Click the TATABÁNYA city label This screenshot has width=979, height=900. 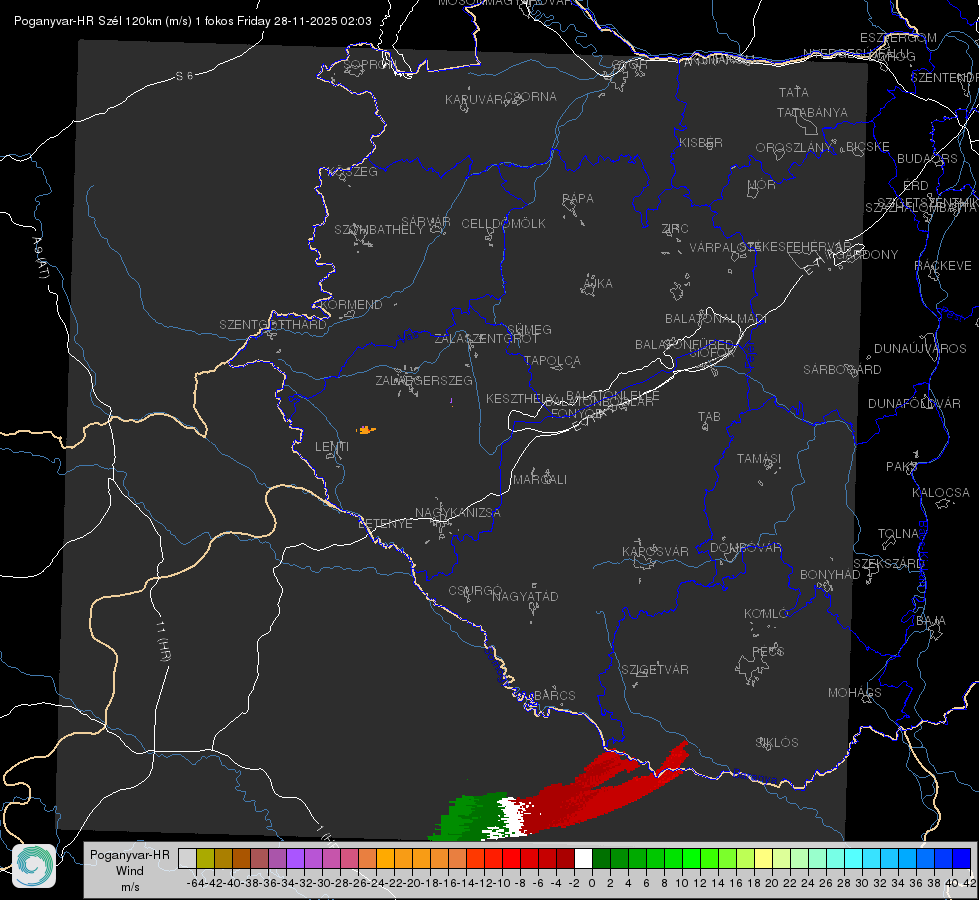pyautogui.click(x=812, y=113)
